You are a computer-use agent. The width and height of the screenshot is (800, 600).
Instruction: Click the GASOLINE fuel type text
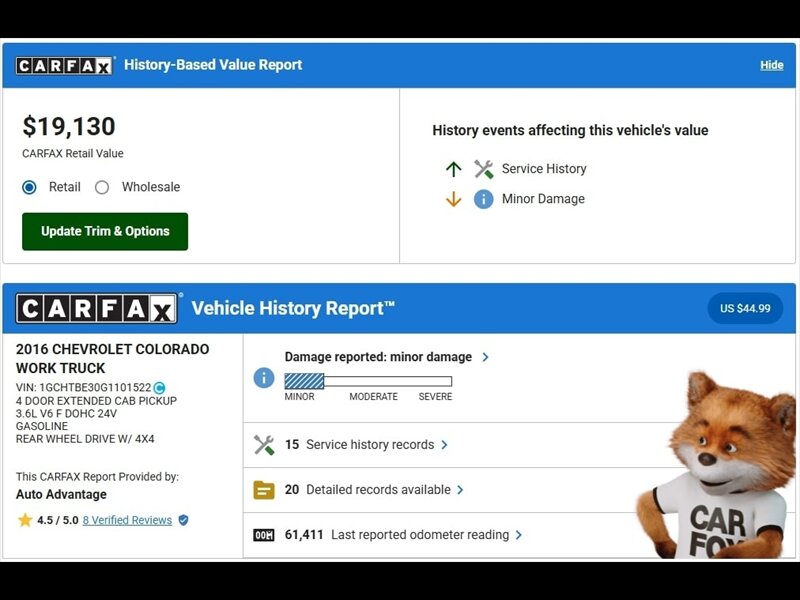pyautogui.click(x=42, y=426)
